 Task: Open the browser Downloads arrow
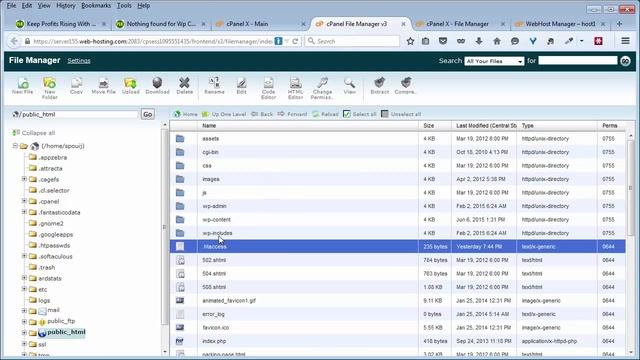(x=479, y=41)
